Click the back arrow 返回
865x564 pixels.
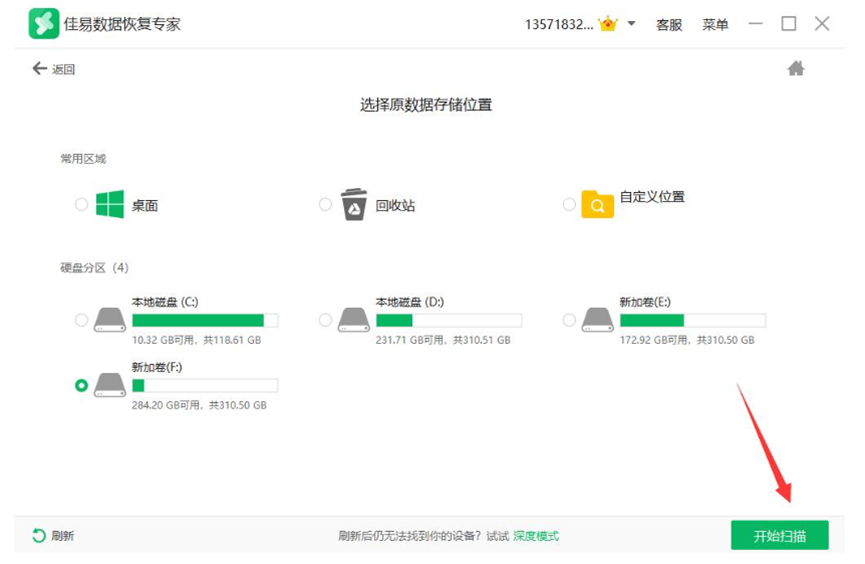[40, 68]
